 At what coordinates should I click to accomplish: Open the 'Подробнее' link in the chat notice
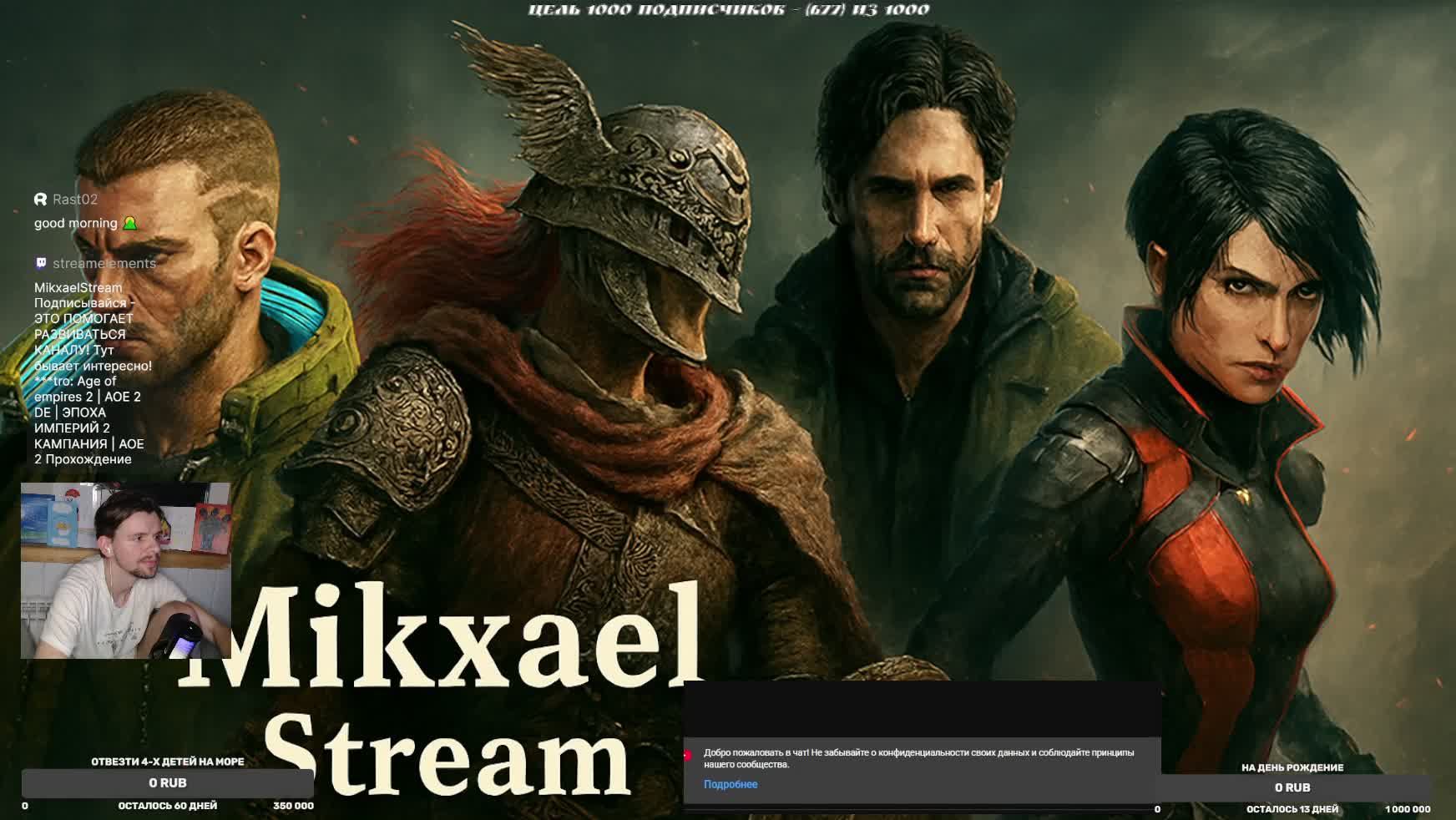click(731, 784)
